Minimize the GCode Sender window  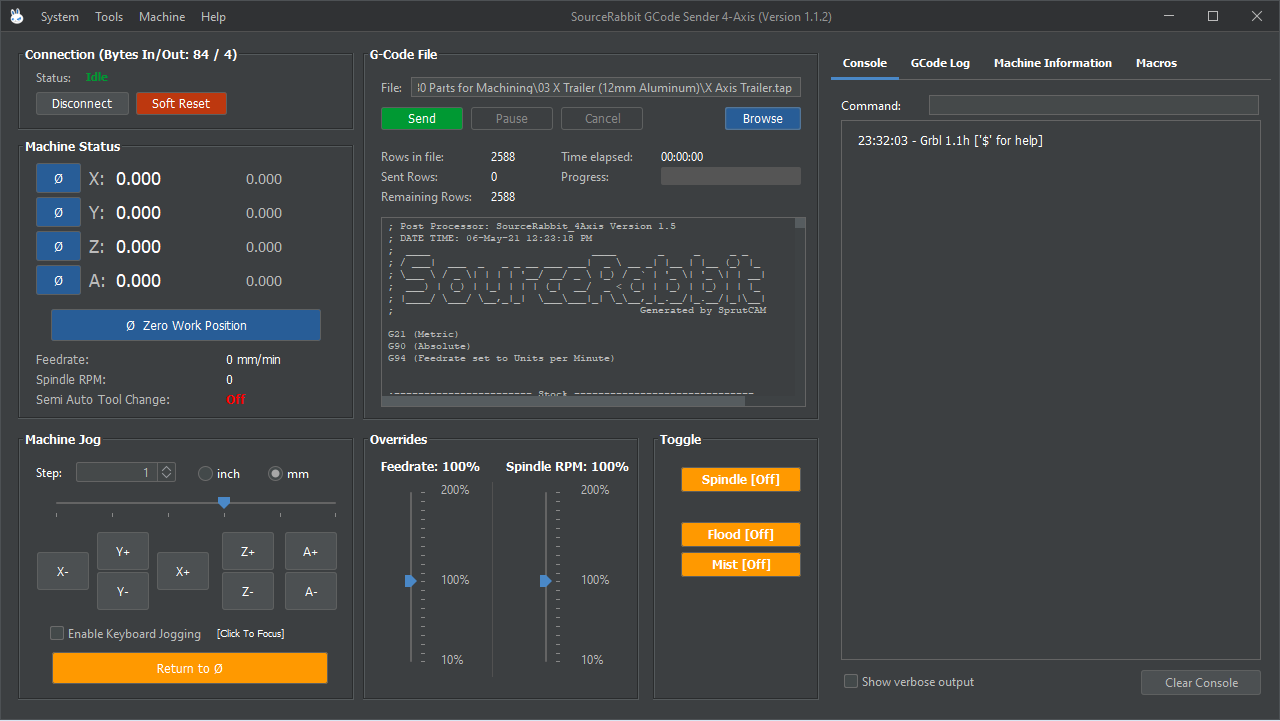tap(1167, 16)
